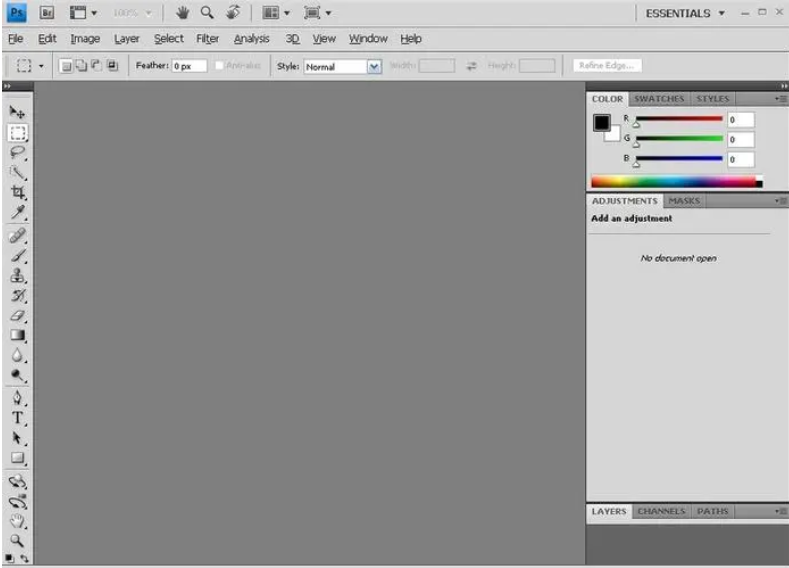Choose New selection mode button
789x568 pixels.
(65, 66)
